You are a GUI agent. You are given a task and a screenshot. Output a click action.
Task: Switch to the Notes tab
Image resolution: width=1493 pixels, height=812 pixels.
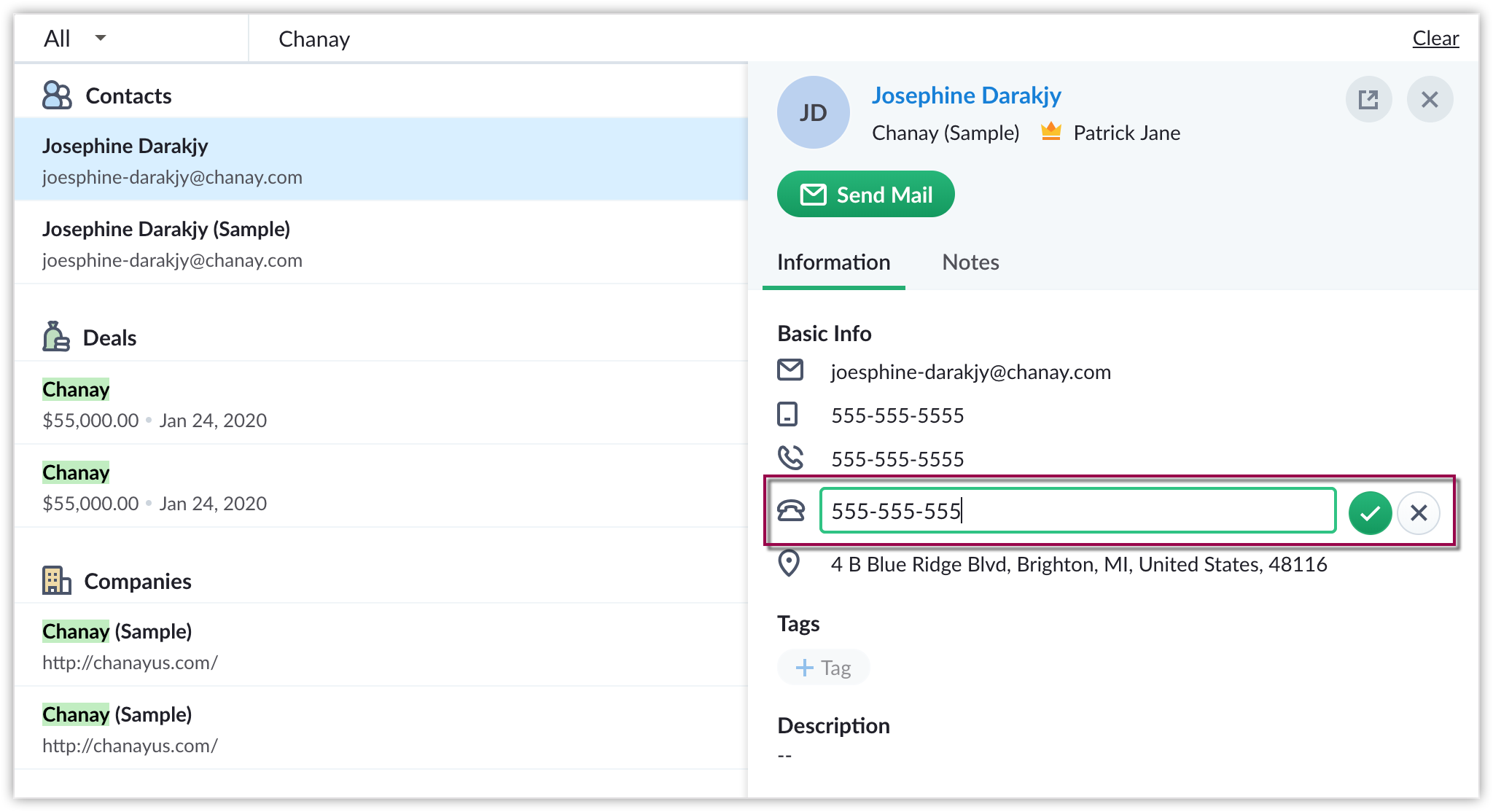click(970, 262)
